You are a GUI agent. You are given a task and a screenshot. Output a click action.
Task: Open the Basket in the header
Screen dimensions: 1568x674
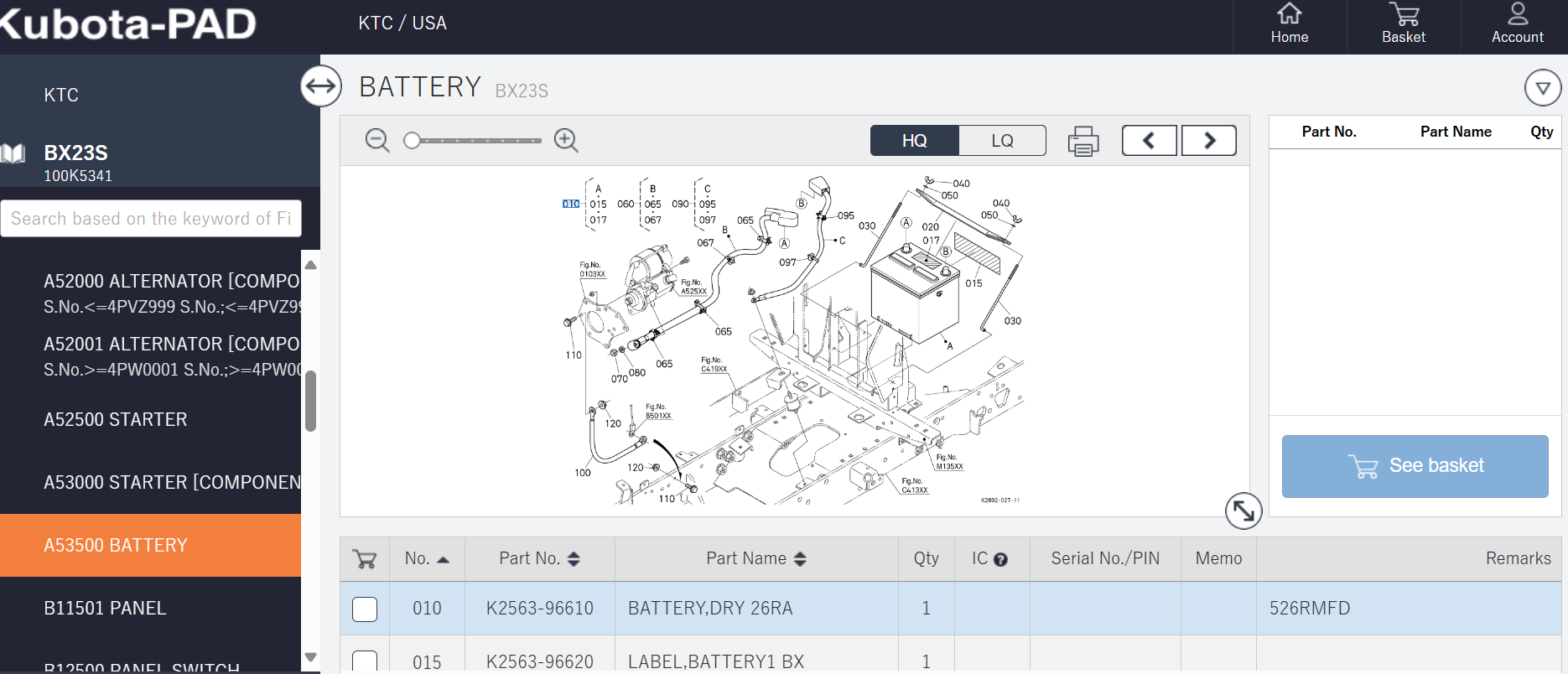coord(1404,23)
